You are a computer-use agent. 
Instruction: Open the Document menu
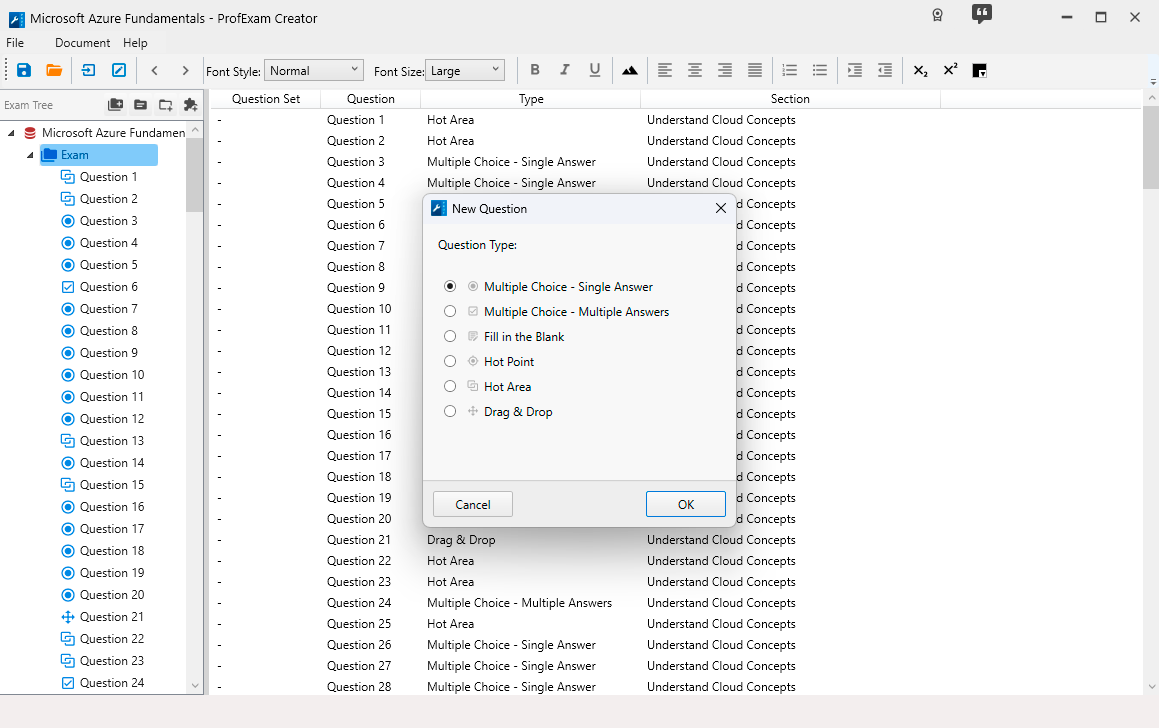83,43
